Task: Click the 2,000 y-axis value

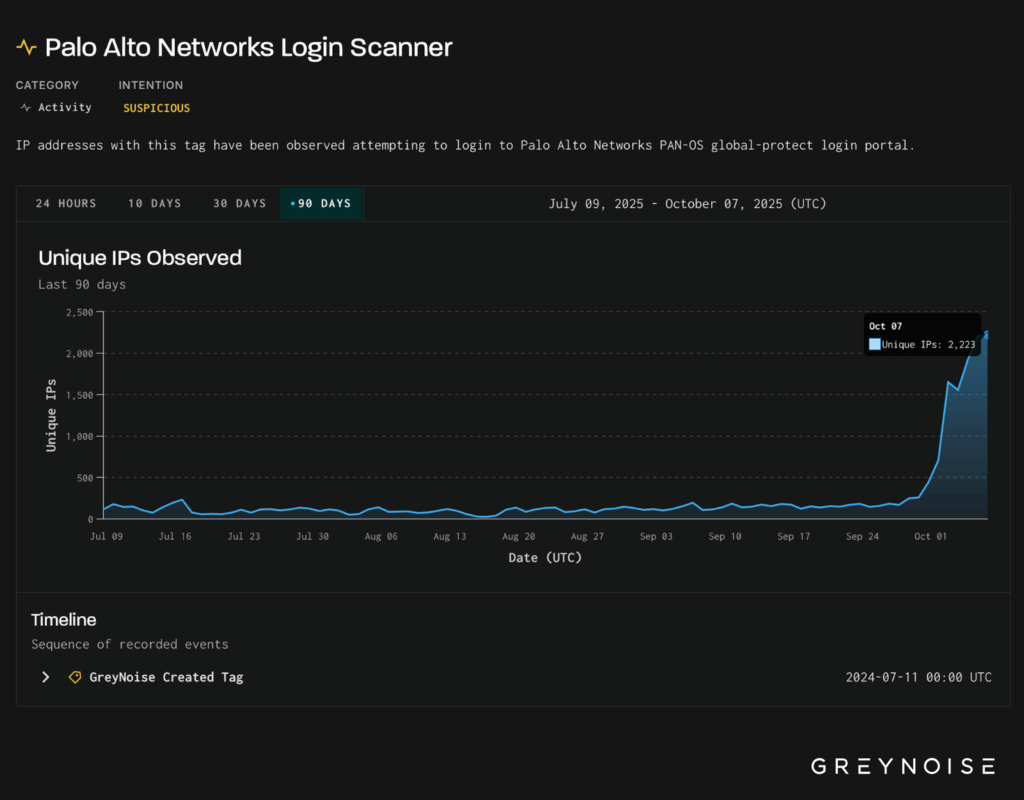Action: (80, 354)
